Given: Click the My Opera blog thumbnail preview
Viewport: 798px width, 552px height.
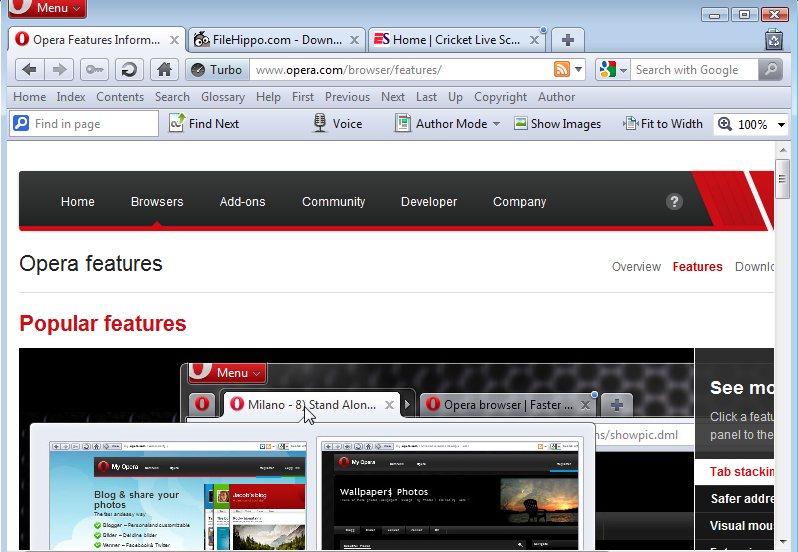Looking at the screenshot, I should point(178,496).
